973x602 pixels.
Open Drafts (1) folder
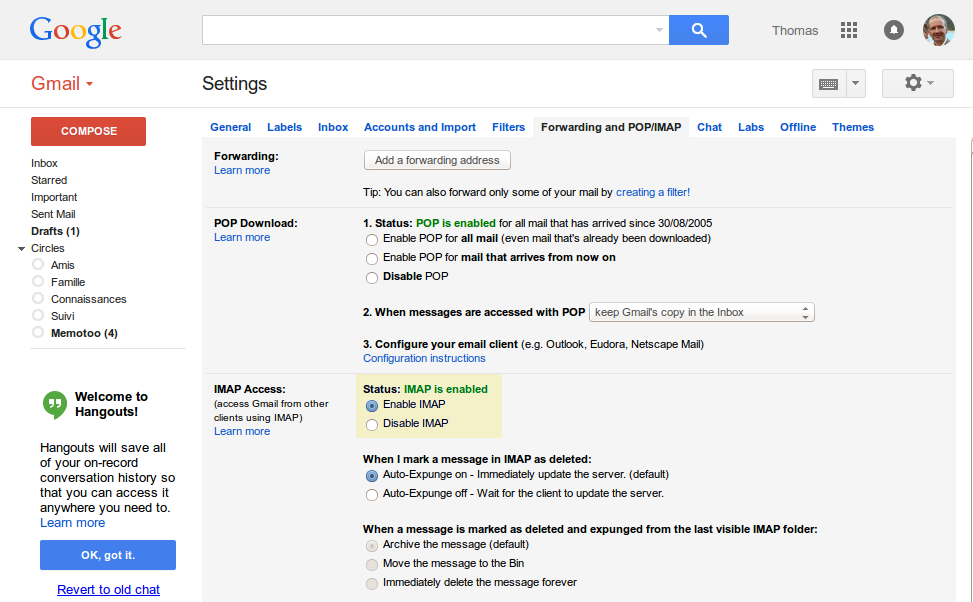tap(55, 231)
